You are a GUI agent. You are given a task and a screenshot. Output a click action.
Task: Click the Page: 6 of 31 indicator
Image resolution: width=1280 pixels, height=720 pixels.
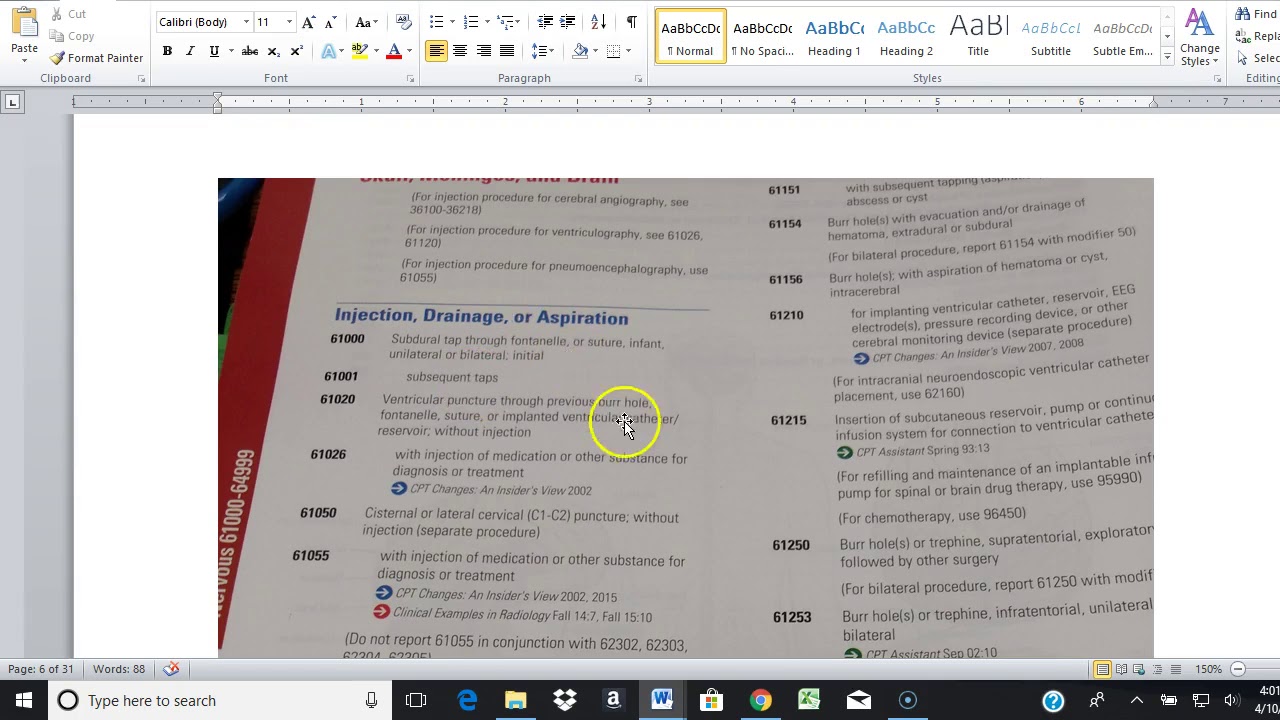(41, 669)
